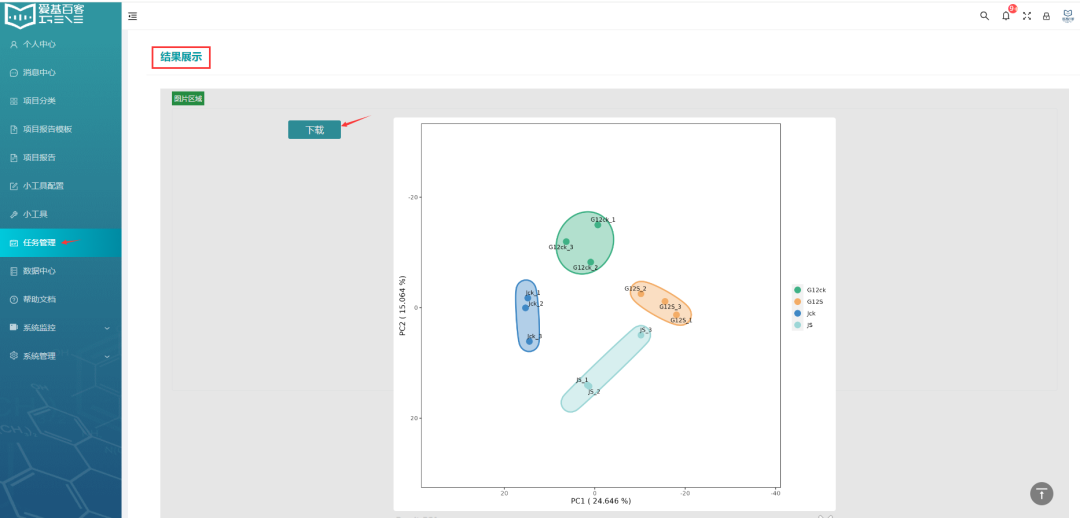The width and height of the screenshot is (1080, 518).
Task: Open the user avatar menu
Action: coord(1068,16)
